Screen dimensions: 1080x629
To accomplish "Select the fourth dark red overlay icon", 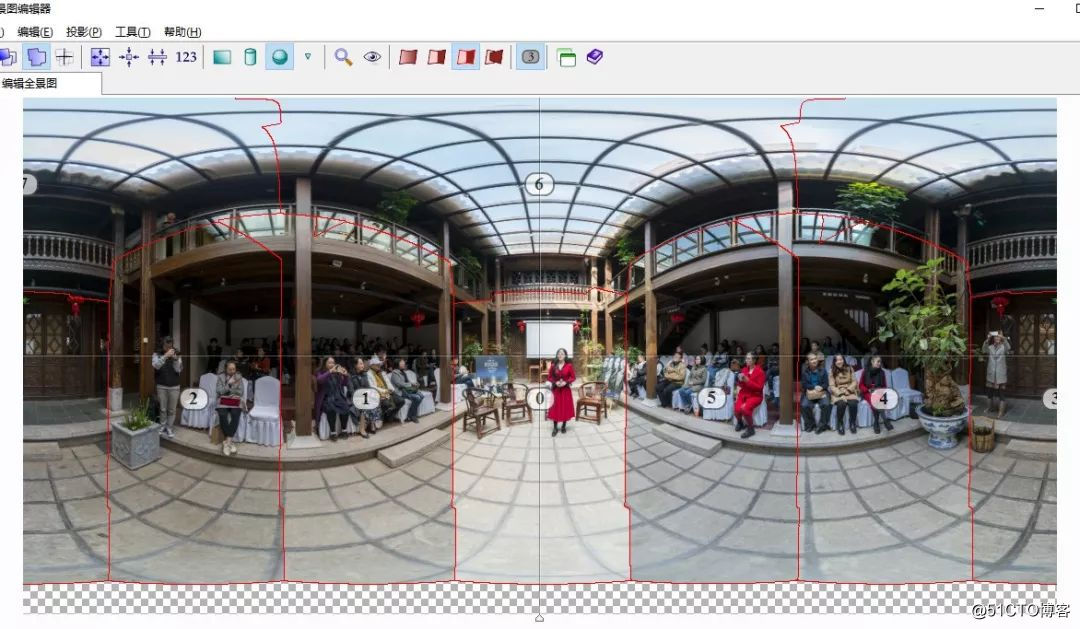I will (494, 56).
